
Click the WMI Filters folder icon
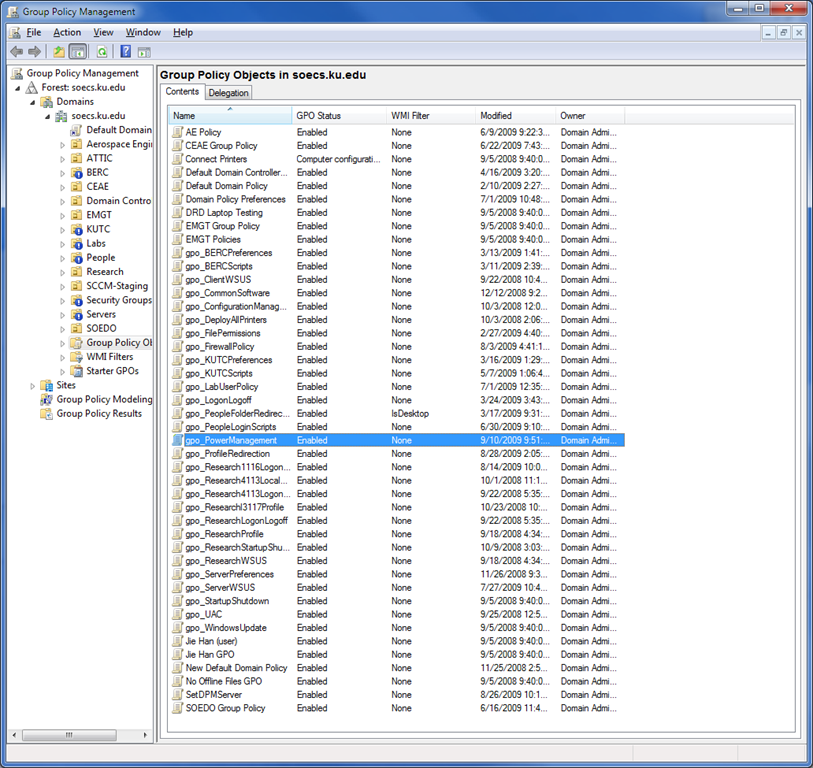pyautogui.click(x=76, y=357)
